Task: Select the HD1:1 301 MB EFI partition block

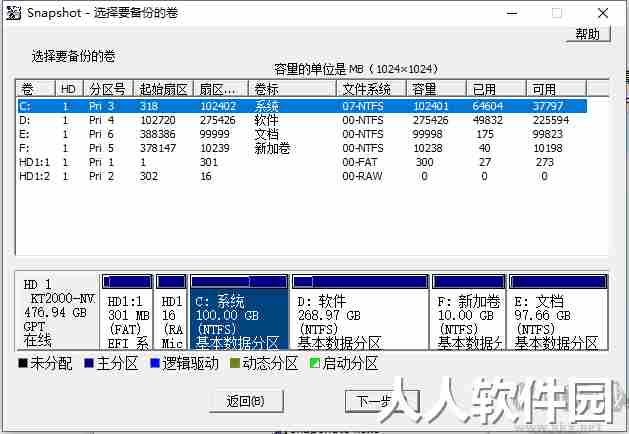Action: pyautogui.click(x=127, y=312)
